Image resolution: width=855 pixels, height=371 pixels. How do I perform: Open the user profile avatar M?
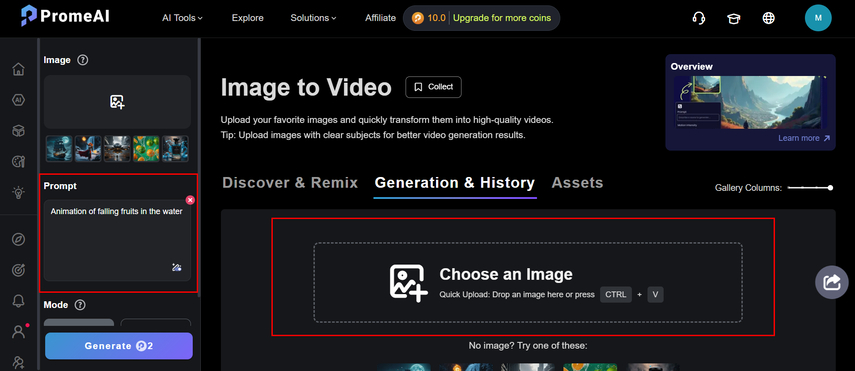[818, 18]
